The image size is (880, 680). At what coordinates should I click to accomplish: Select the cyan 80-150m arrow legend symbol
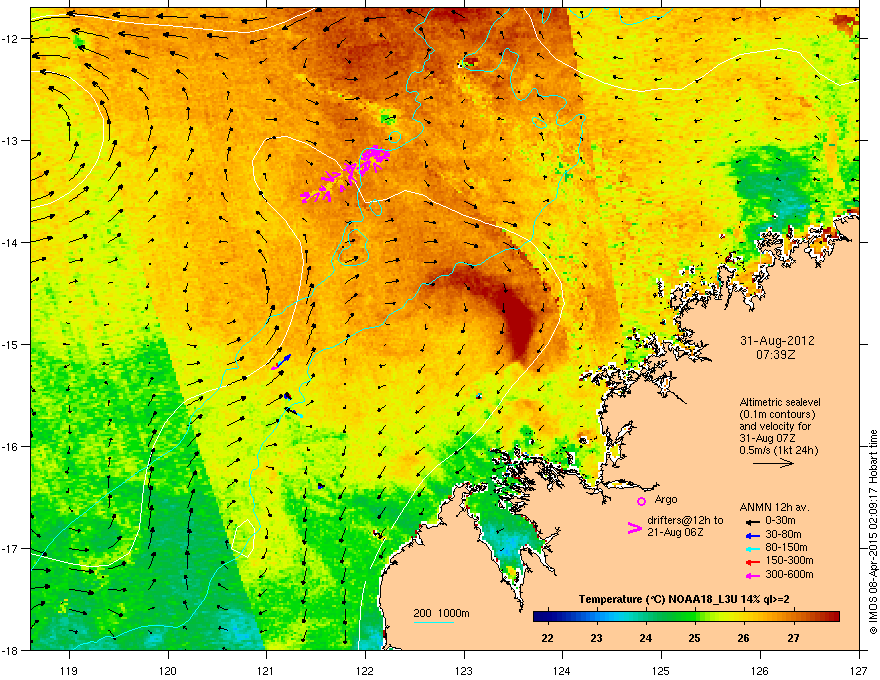point(752,549)
